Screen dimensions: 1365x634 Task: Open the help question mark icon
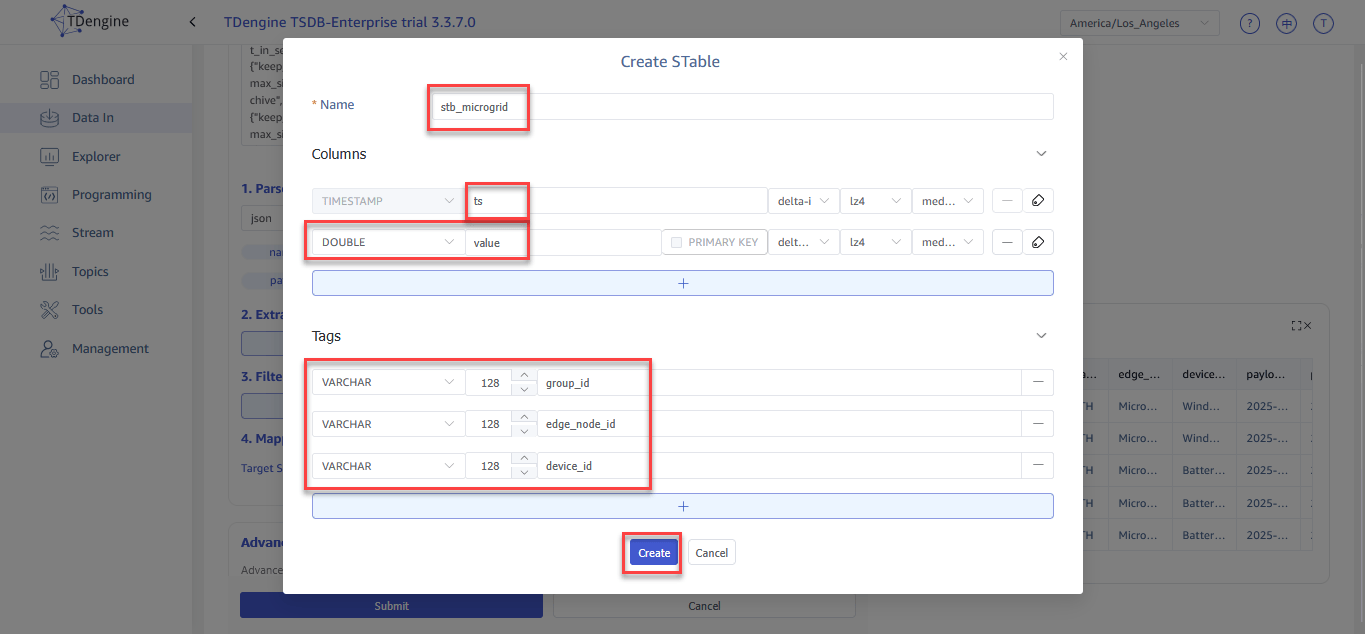pyautogui.click(x=1249, y=23)
